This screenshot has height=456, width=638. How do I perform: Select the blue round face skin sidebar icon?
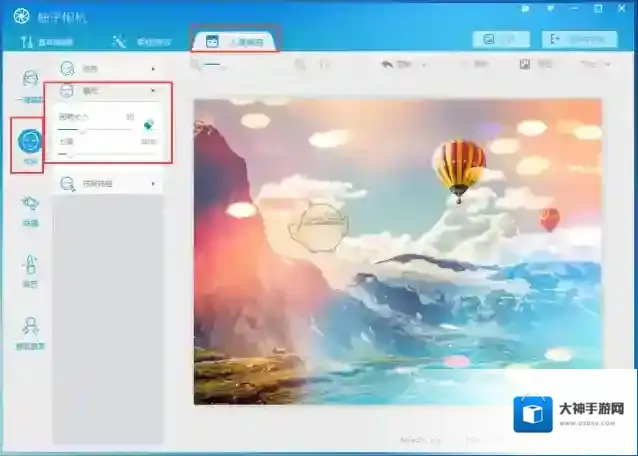(x=29, y=141)
